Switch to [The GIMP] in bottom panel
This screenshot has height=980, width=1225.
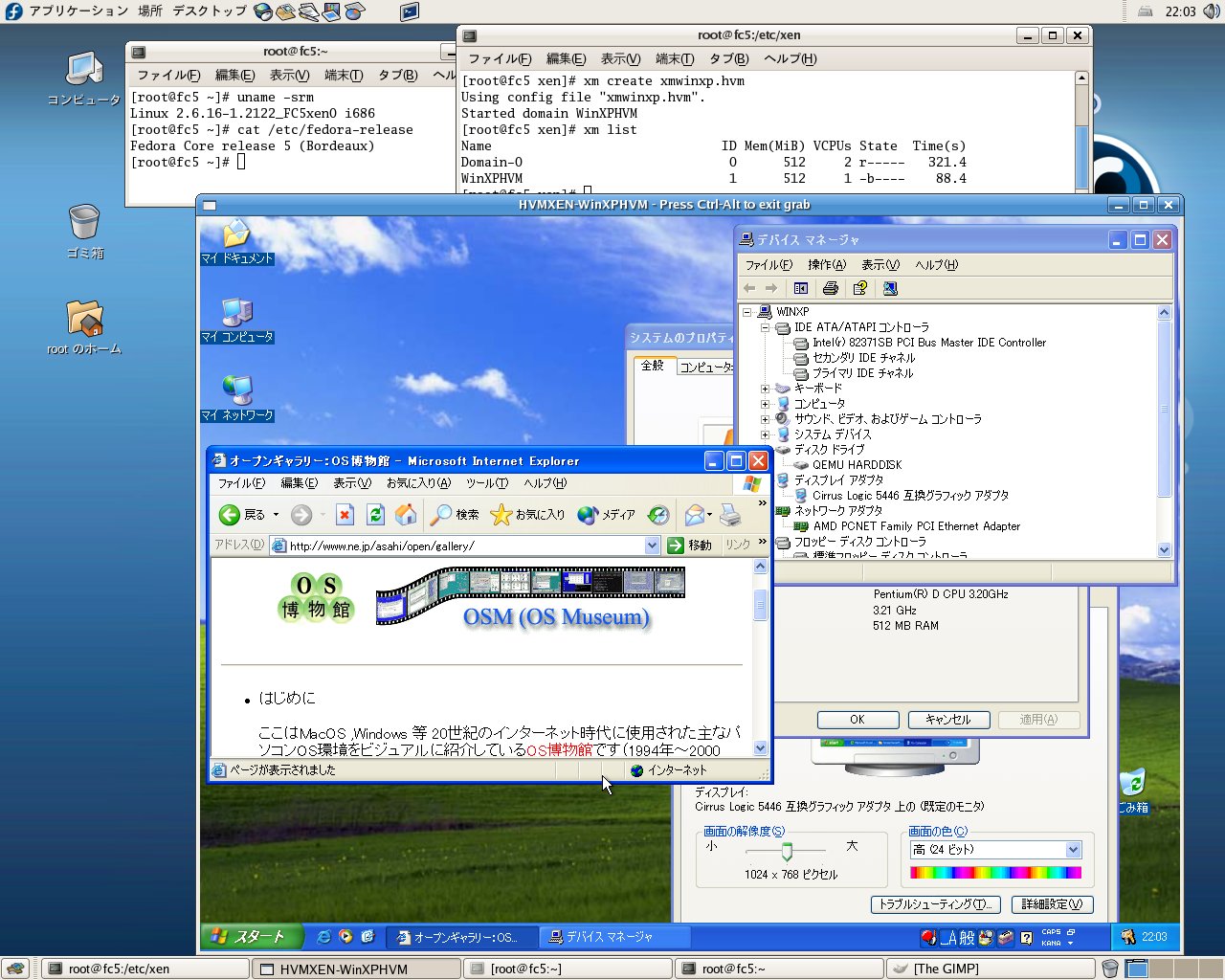coord(991,969)
